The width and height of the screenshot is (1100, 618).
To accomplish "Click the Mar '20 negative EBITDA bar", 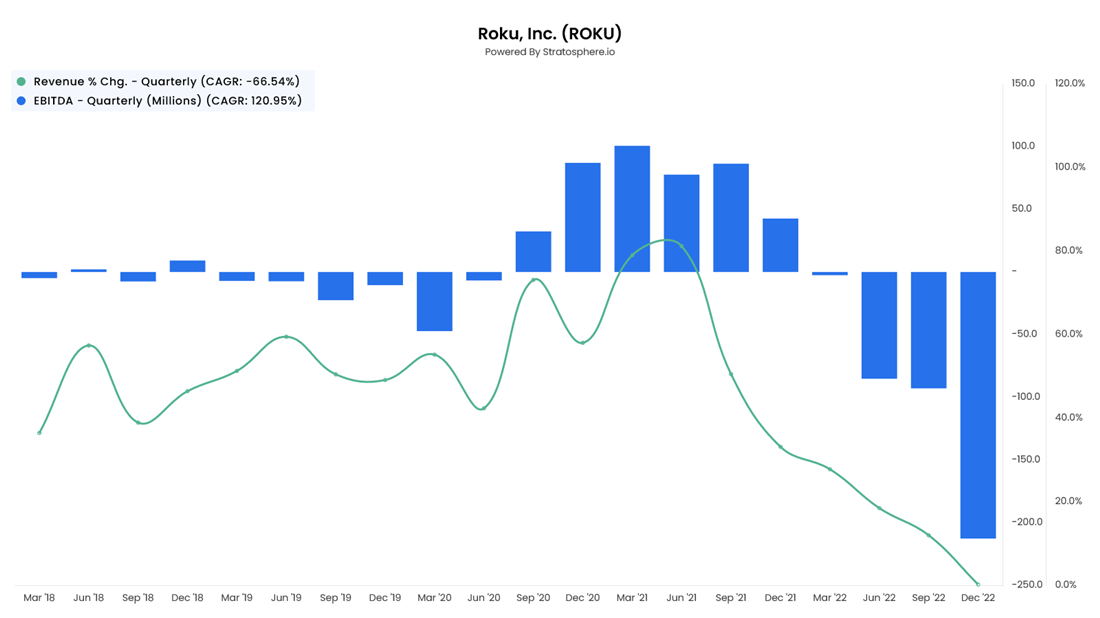I will click(x=434, y=301).
